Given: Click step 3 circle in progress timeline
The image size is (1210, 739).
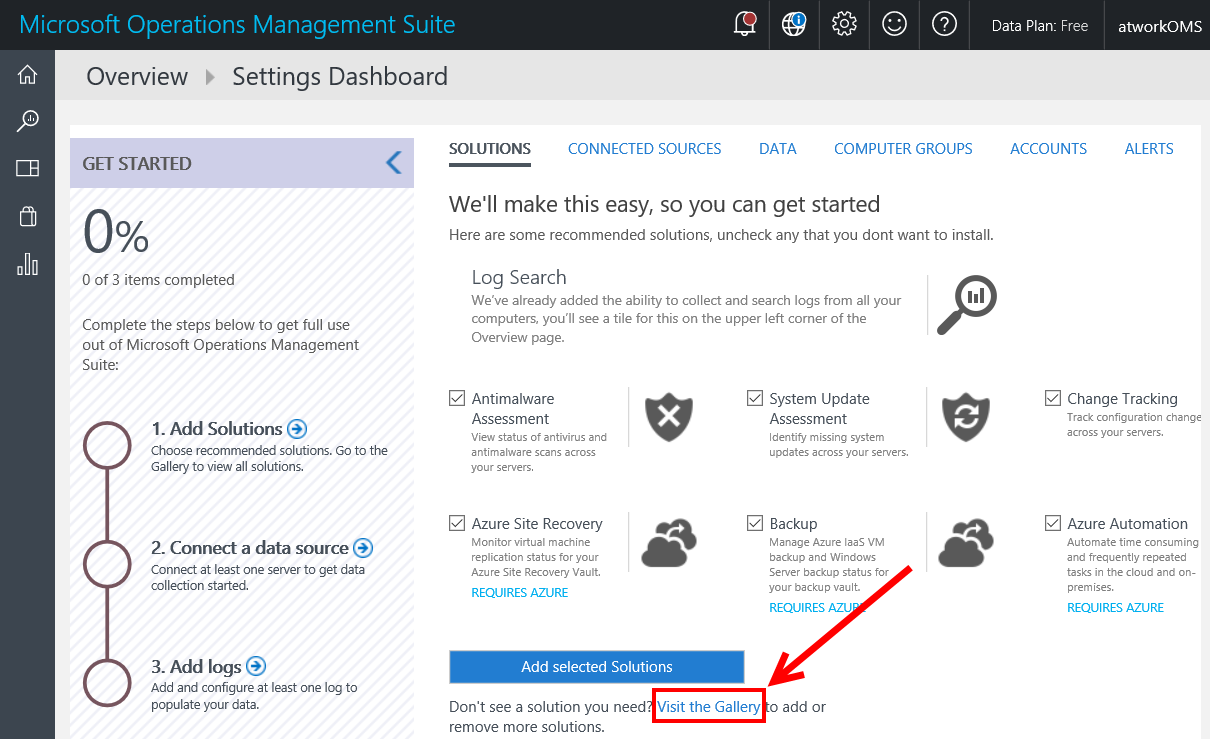Looking at the screenshot, I should [107, 683].
